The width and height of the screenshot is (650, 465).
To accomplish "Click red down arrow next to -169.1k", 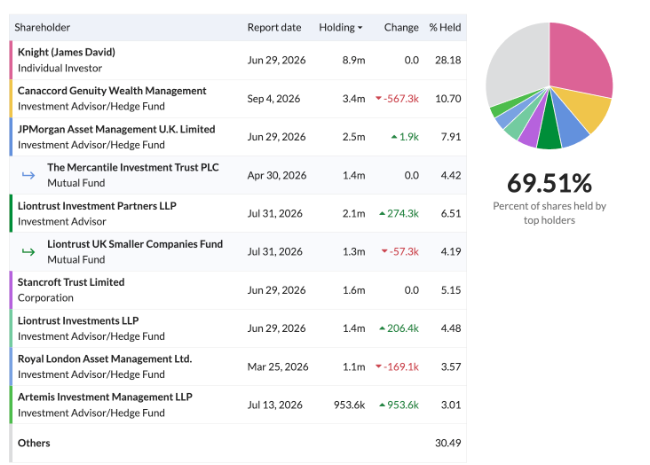I will [x=378, y=367].
